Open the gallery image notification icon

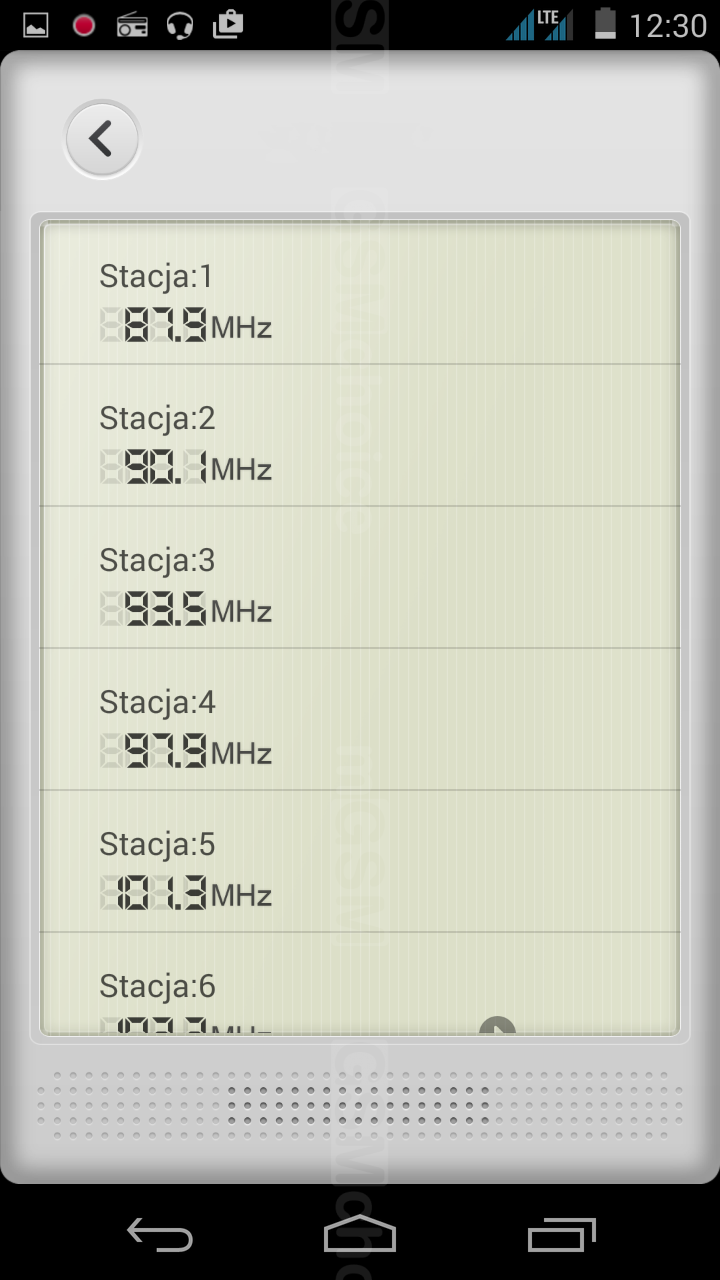point(36,25)
